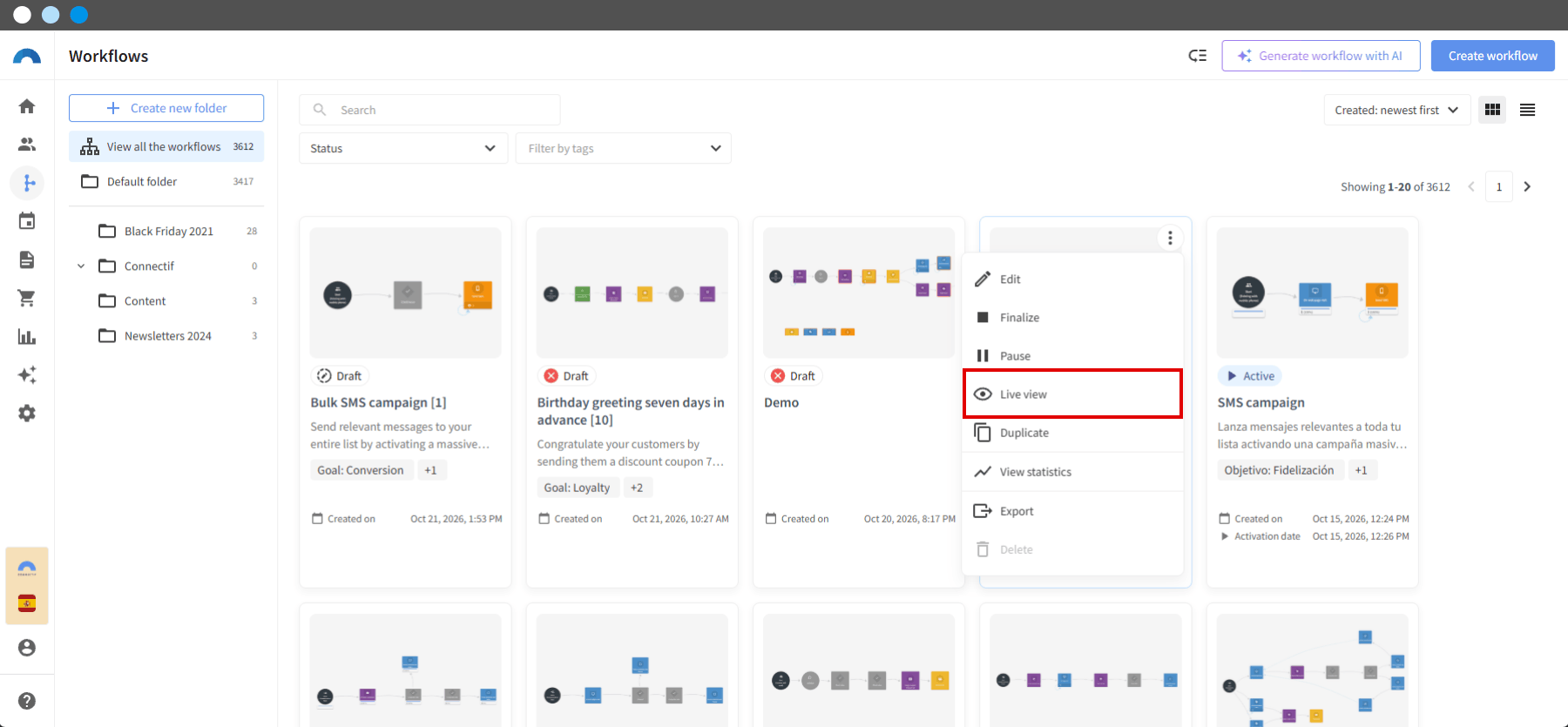Choose Pause in the context menu
Viewport: 1568px width, 727px height.
coord(1072,356)
